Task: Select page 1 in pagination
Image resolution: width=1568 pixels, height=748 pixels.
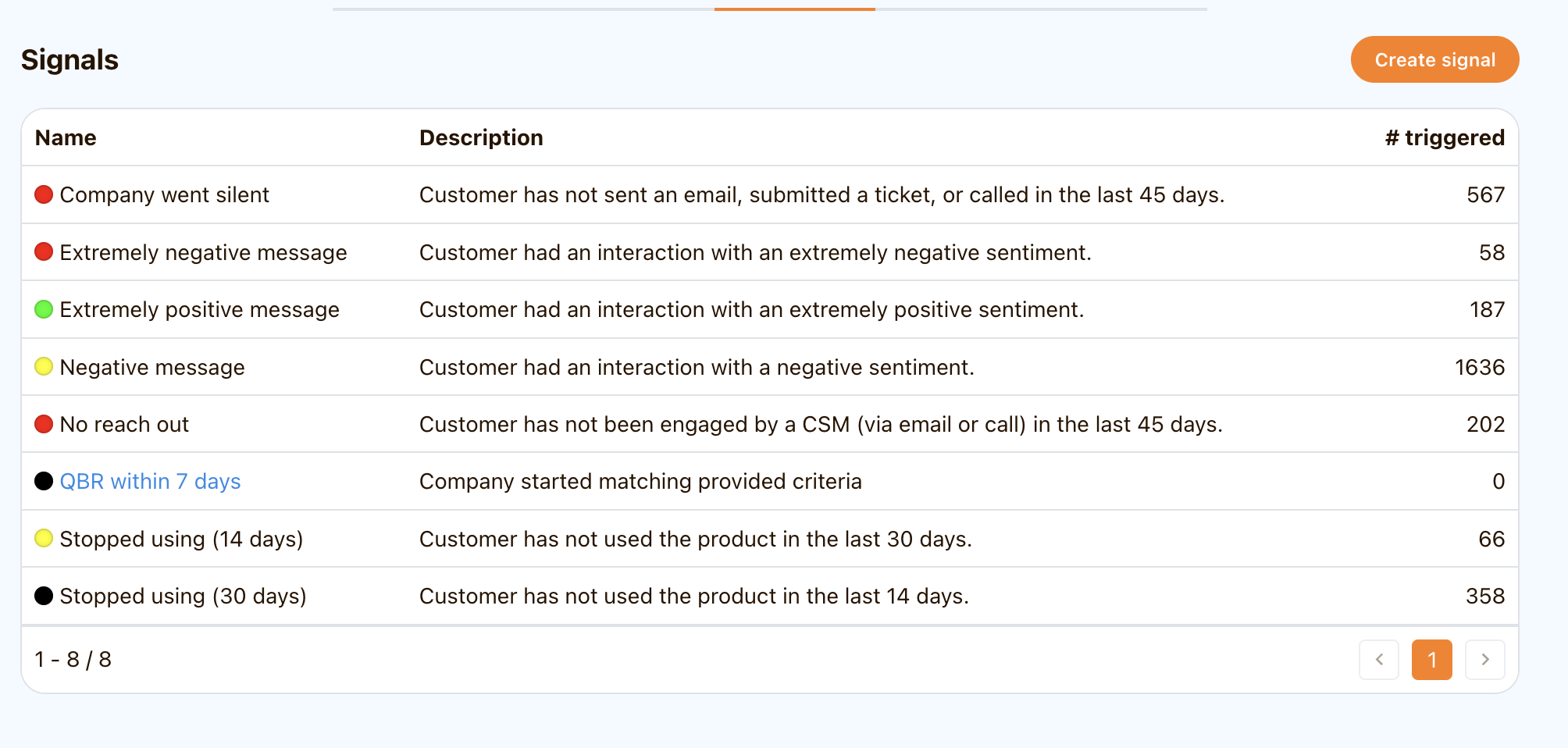Action: 1431,660
